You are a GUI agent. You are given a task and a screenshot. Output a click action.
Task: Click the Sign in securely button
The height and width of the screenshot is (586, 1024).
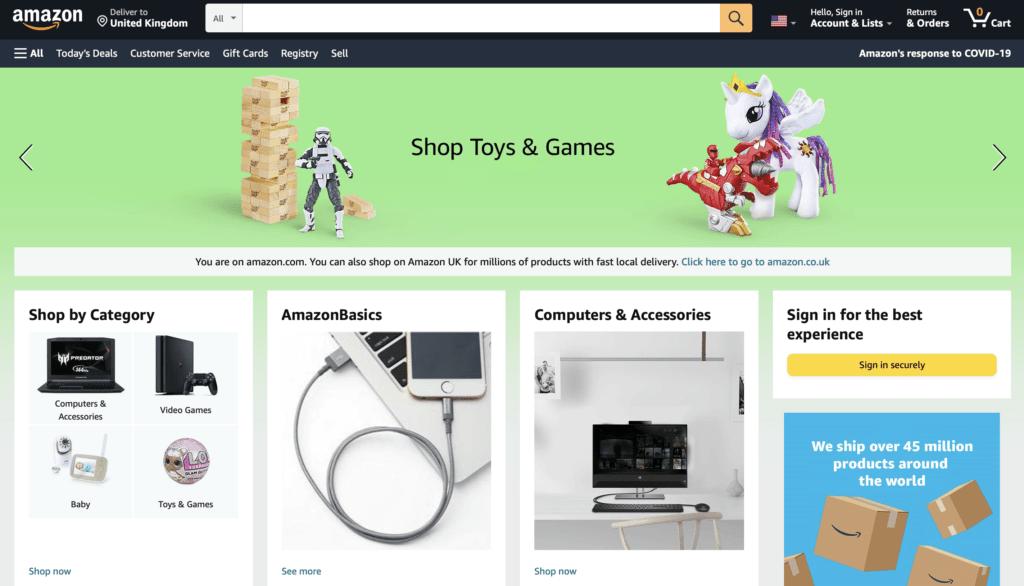[x=891, y=365]
